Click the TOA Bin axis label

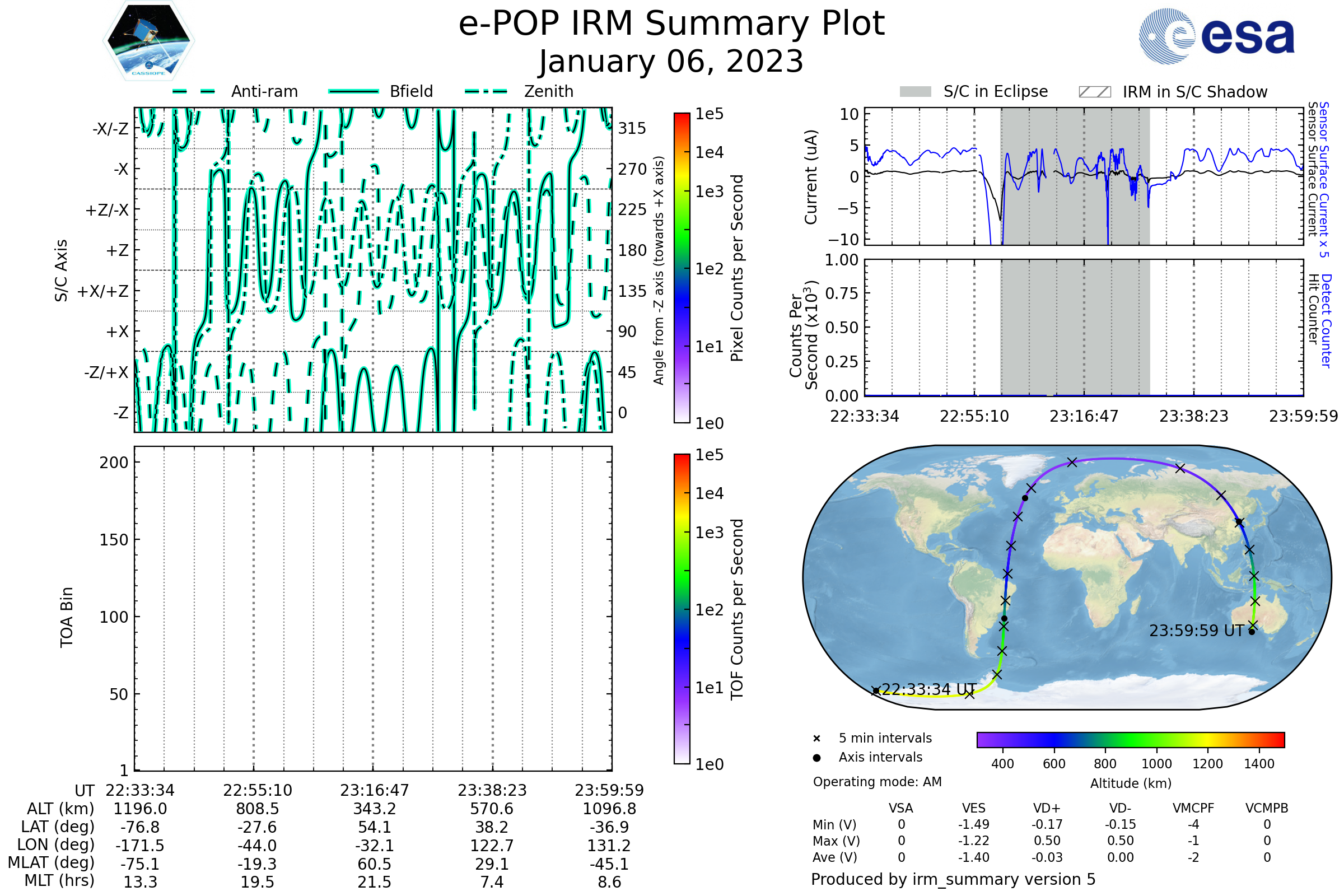coord(67,617)
